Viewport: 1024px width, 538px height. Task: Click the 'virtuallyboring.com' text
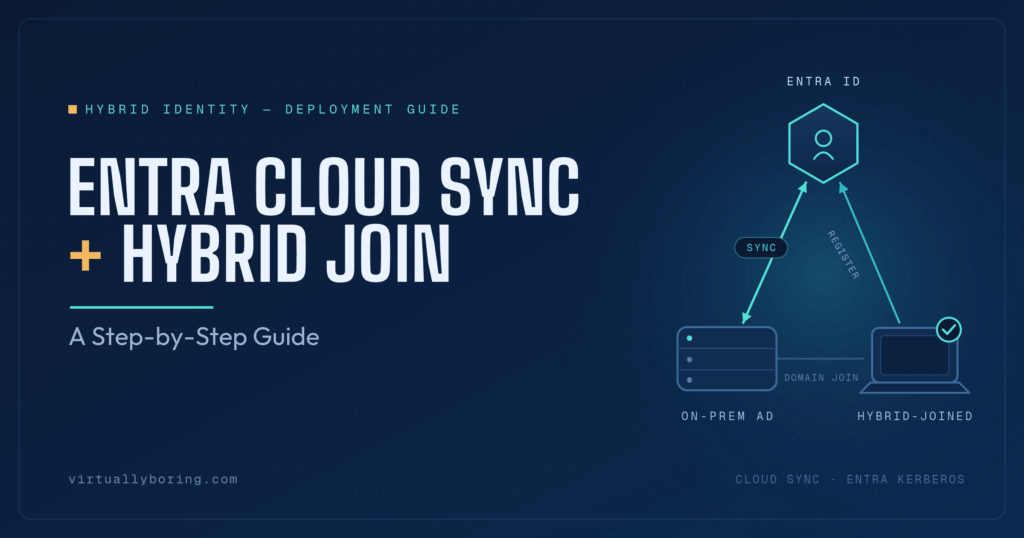tap(153, 479)
